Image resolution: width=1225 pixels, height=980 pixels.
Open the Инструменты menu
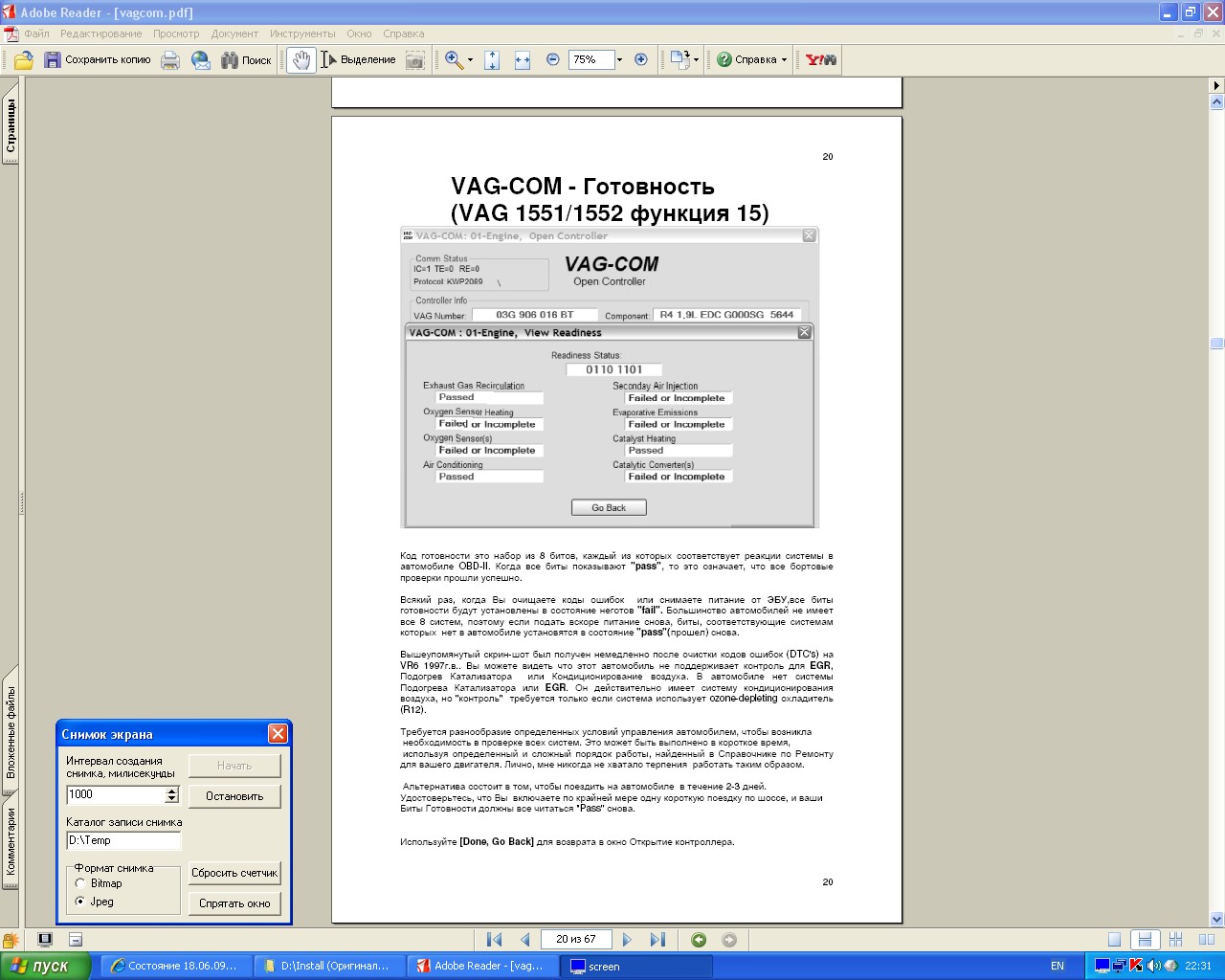(302, 33)
